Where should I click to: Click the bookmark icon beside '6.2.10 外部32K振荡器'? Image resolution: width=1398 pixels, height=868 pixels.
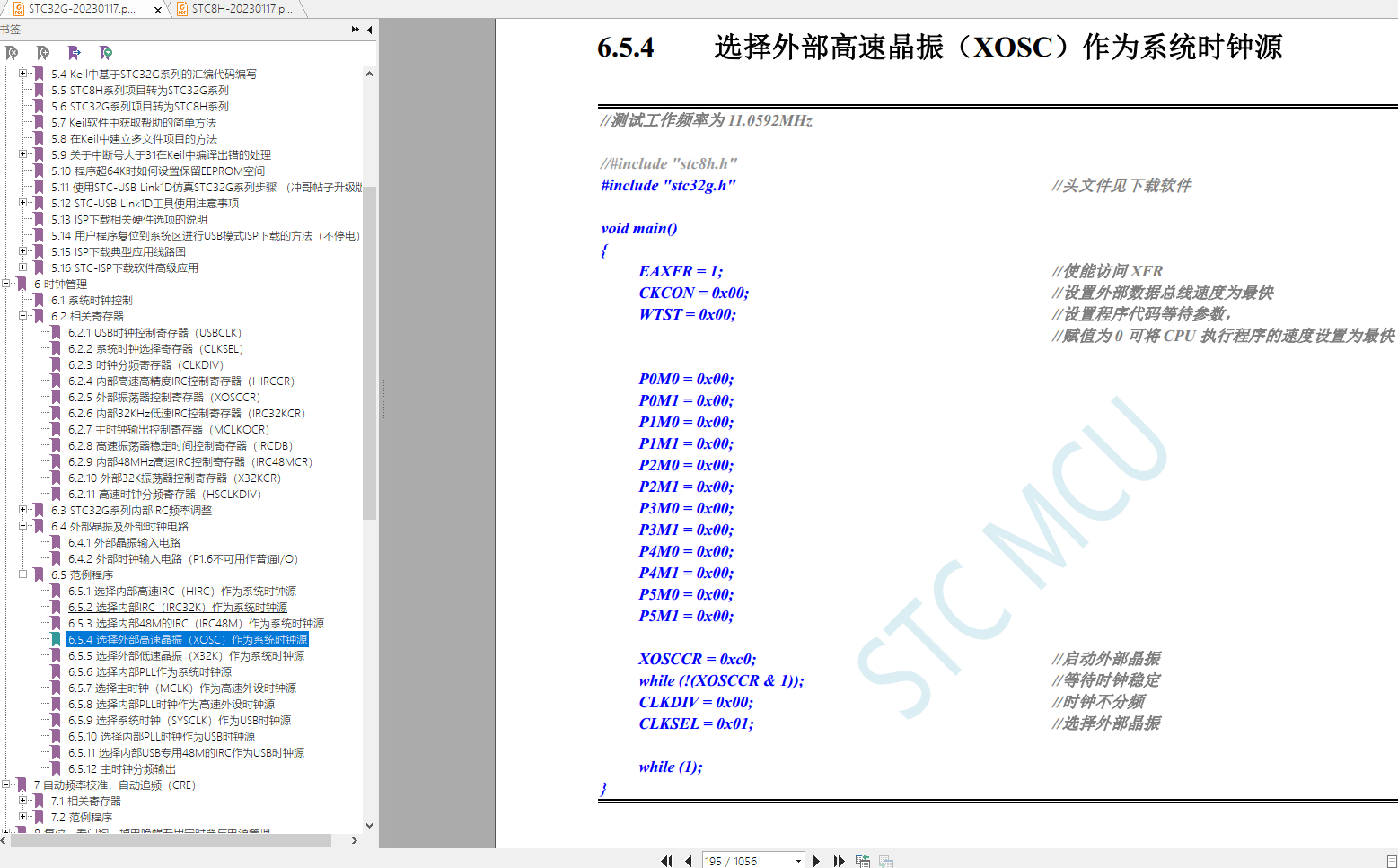pyautogui.click(x=56, y=478)
